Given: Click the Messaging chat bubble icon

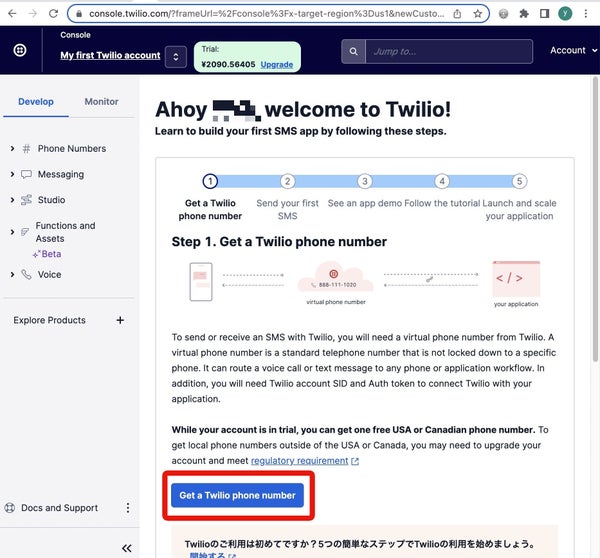Looking at the screenshot, I should coord(26,175).
